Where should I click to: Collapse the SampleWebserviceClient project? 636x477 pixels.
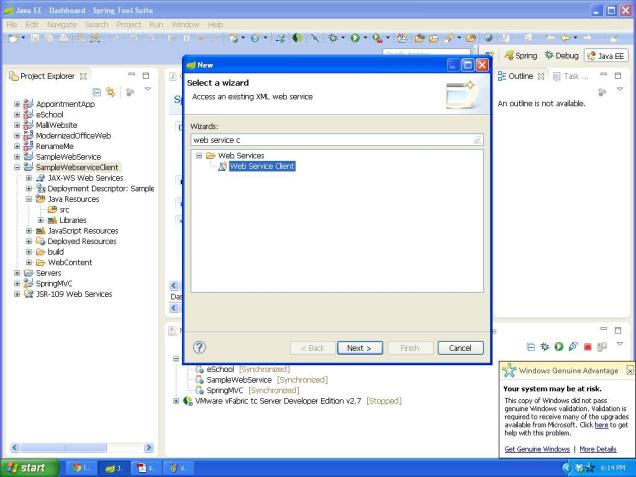[17, 167]
